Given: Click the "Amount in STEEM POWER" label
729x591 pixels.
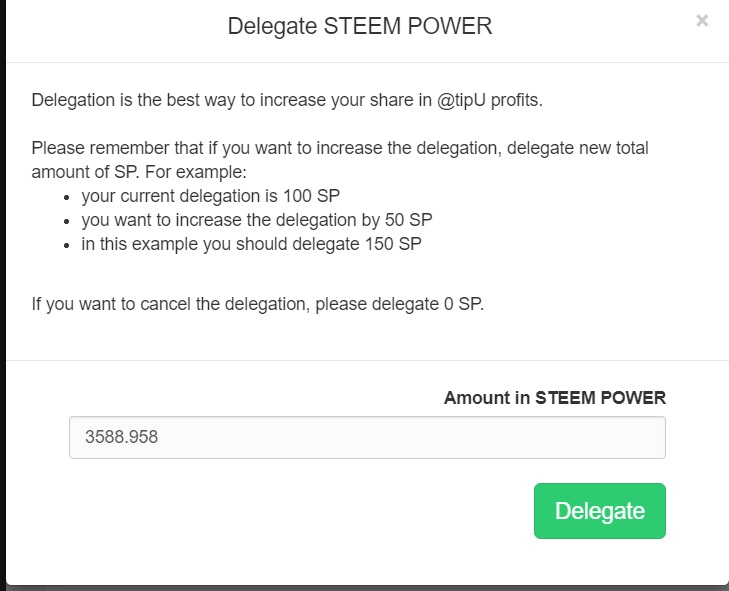Looking at the screenshot, I should pyautogui.click(x=555, y=398).
